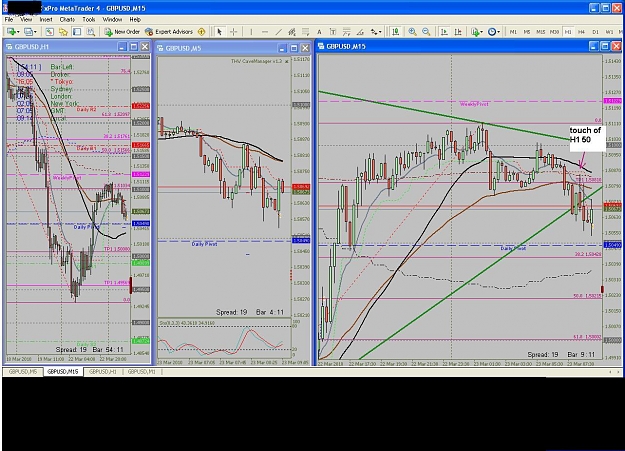Viewport: 625px width, 451px height.
Task: Switch to H4 timeframe button
Action: coord(582,32)
